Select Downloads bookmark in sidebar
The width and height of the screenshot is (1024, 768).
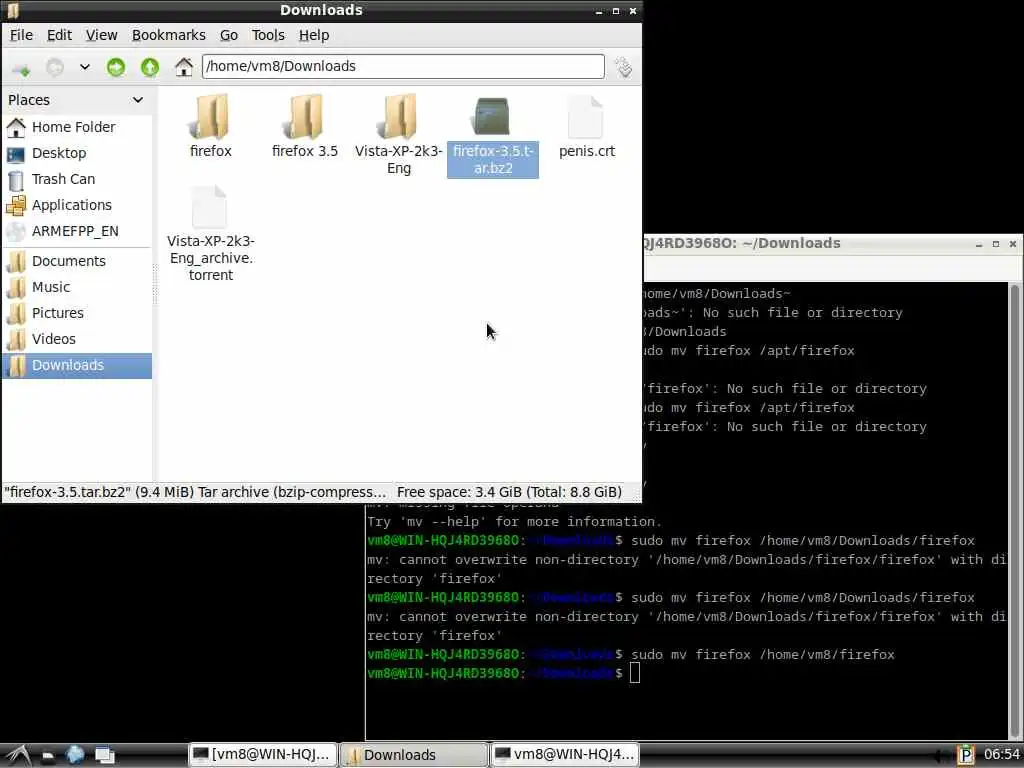point(77,365)
